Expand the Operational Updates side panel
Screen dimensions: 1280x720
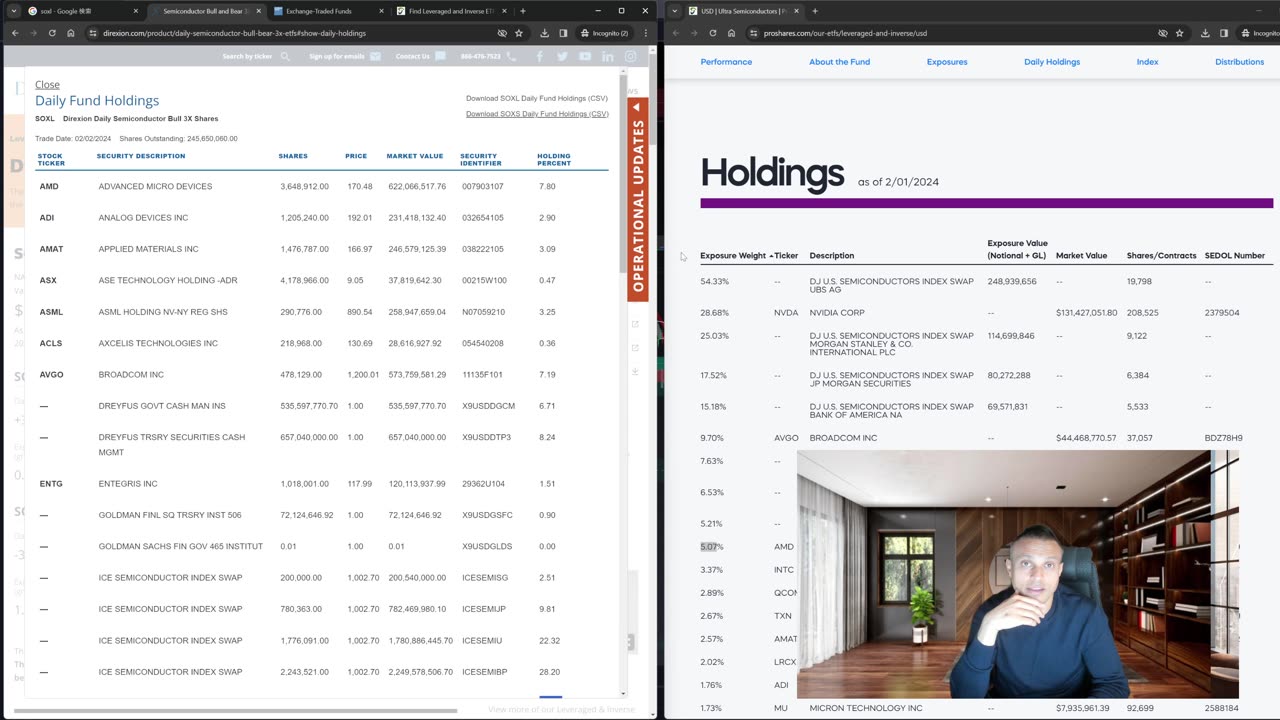click(637, 199)
